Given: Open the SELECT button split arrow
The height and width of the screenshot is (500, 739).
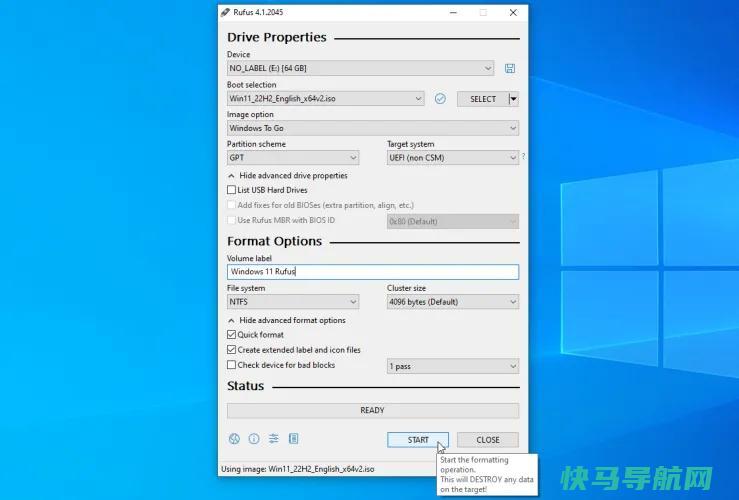Looking at the screenshot, I should pos(514,99).
